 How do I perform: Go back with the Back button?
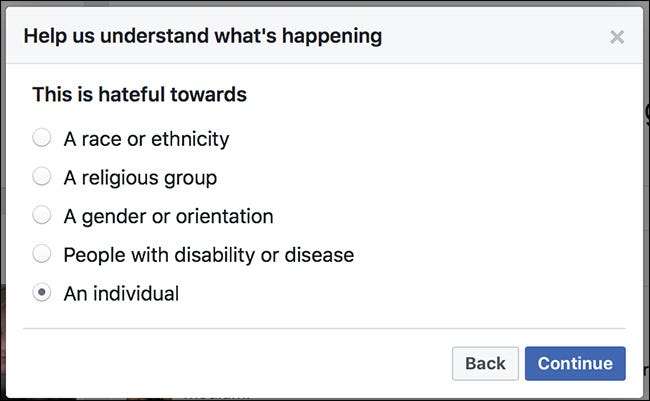point(485,364)
